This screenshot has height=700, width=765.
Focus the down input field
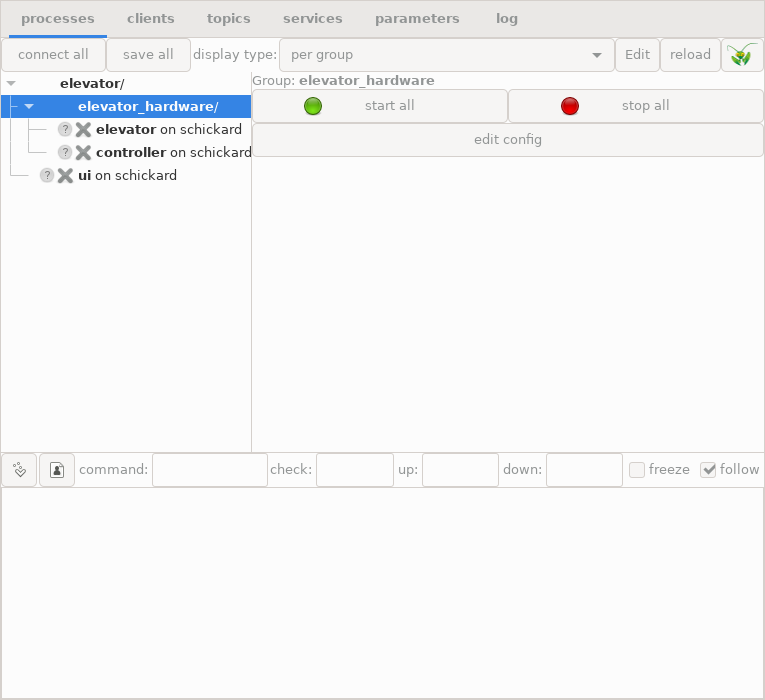(x=584, y=470)
